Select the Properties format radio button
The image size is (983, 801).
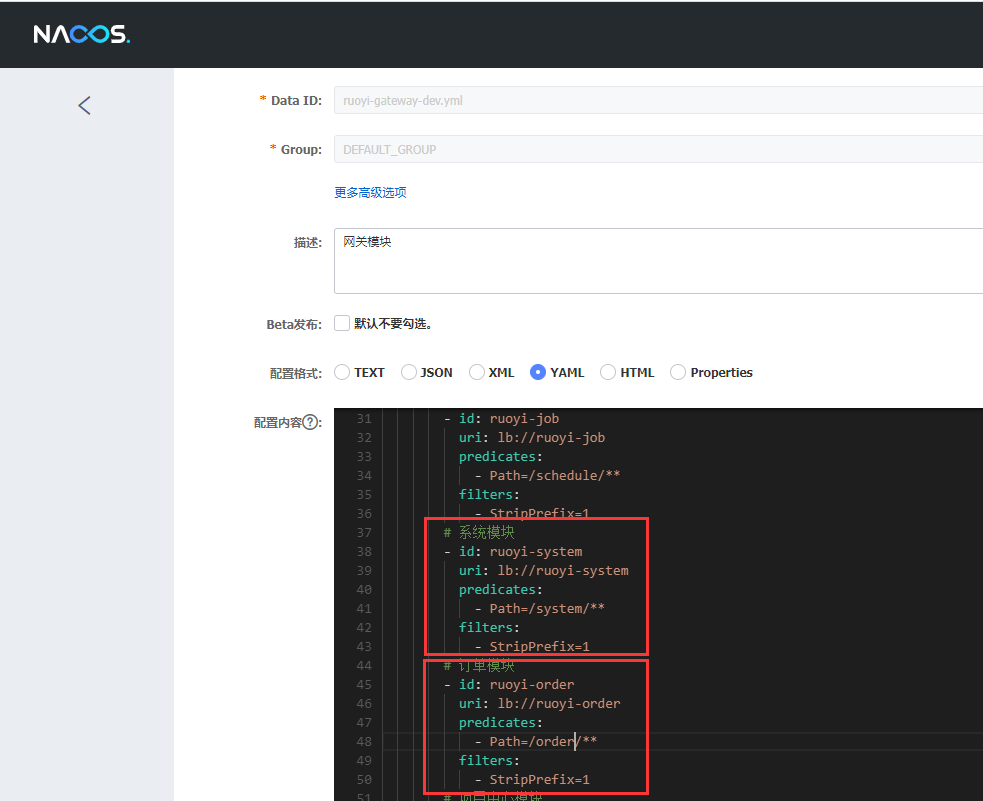click(678, 372)
